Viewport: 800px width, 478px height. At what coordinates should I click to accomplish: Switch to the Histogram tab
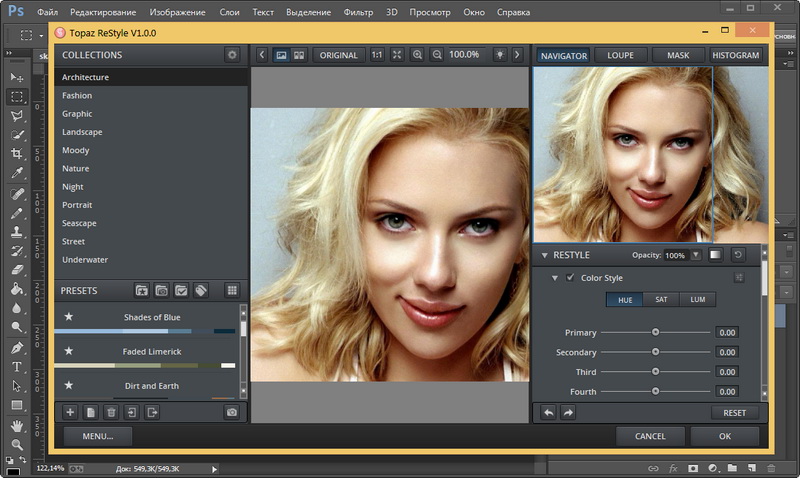coord(737,55)
